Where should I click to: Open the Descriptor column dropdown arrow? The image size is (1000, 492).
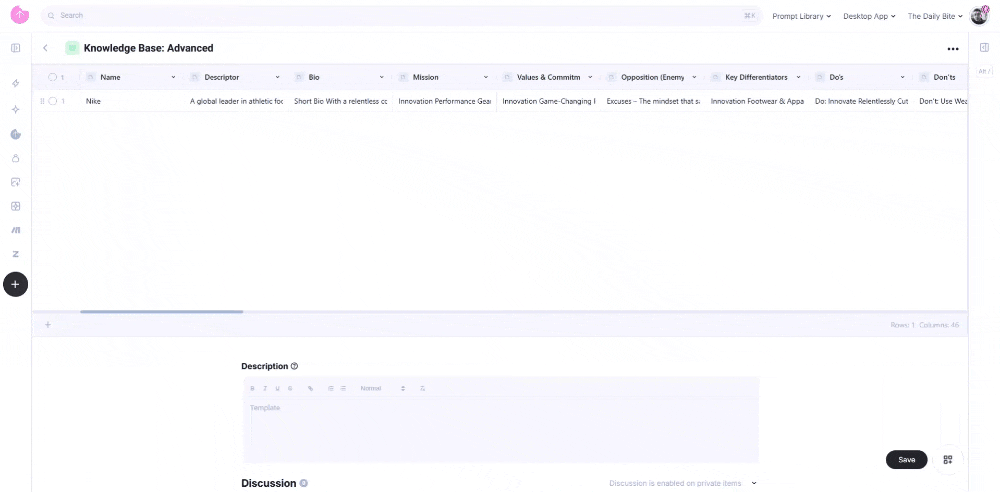coord(277,77)
